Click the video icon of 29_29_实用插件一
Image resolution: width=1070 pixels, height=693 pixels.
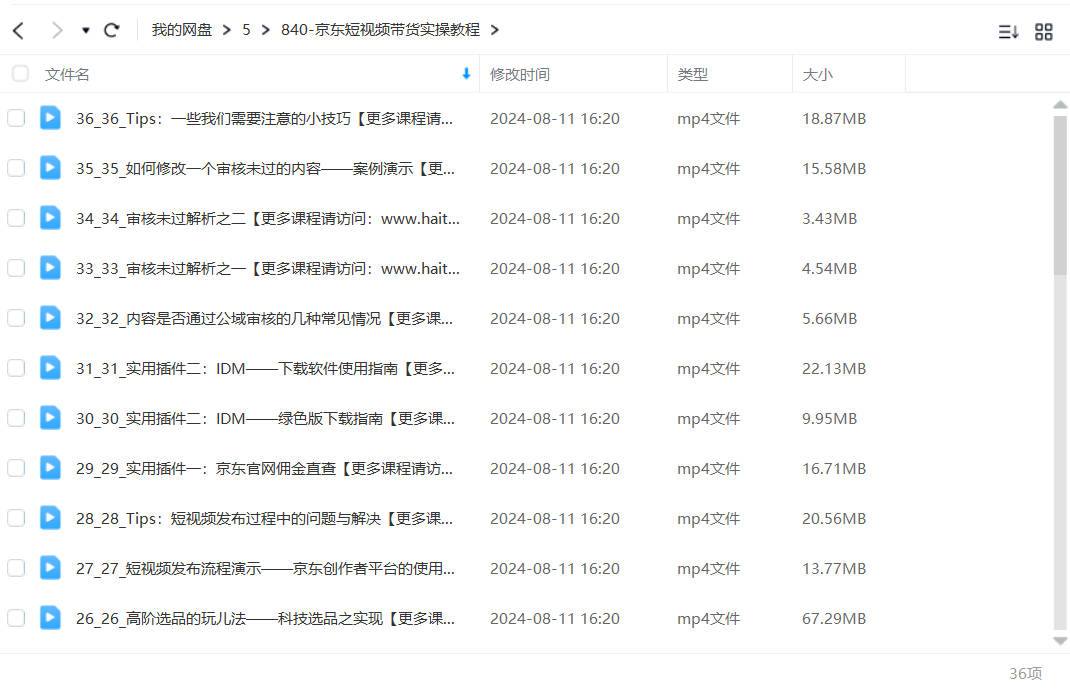pyautogui.click(x=50, y=467)
